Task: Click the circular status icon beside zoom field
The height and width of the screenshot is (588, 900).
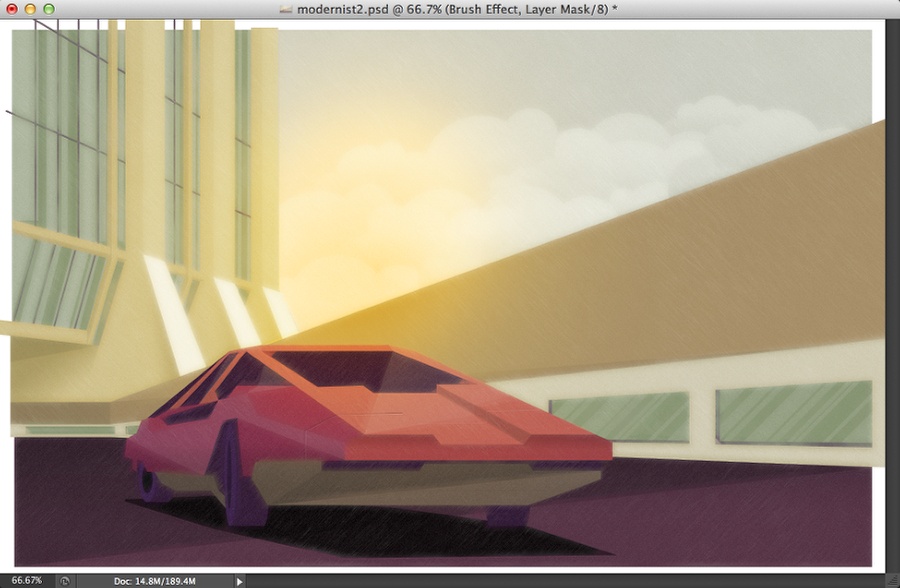Action: (65, 581)
